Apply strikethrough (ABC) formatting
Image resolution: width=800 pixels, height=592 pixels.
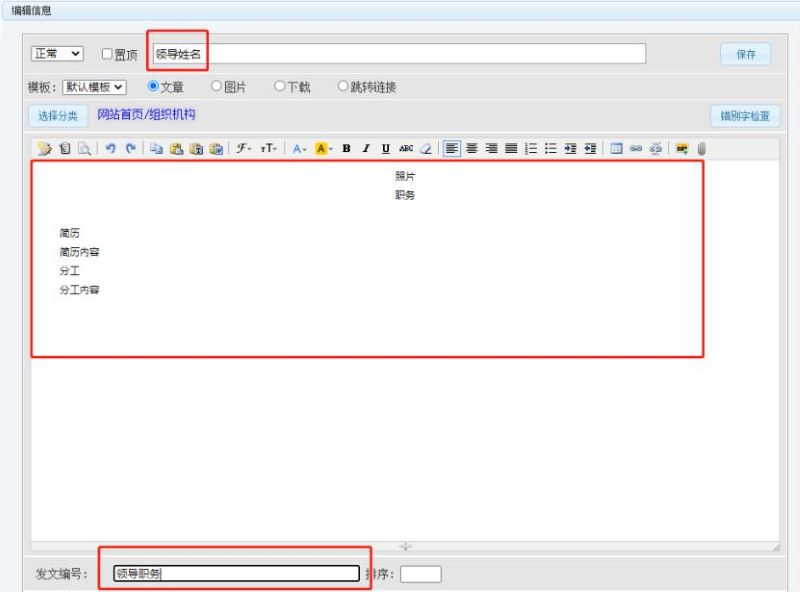pyautogui.click(x=405, y=148)
